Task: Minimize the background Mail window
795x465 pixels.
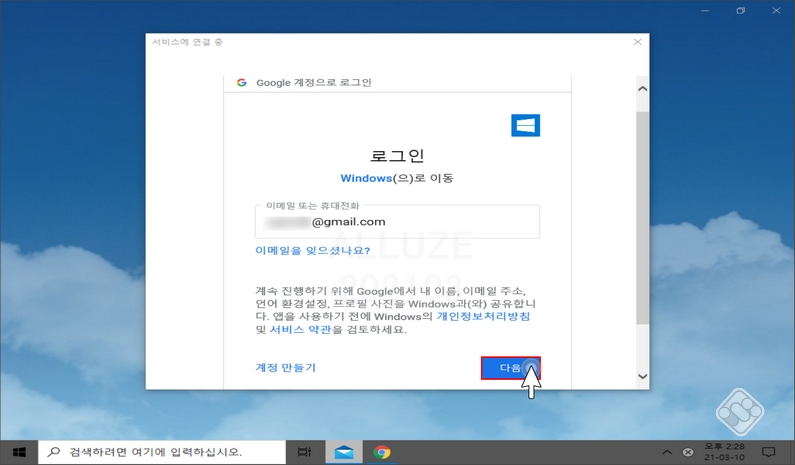Action: 705,11
